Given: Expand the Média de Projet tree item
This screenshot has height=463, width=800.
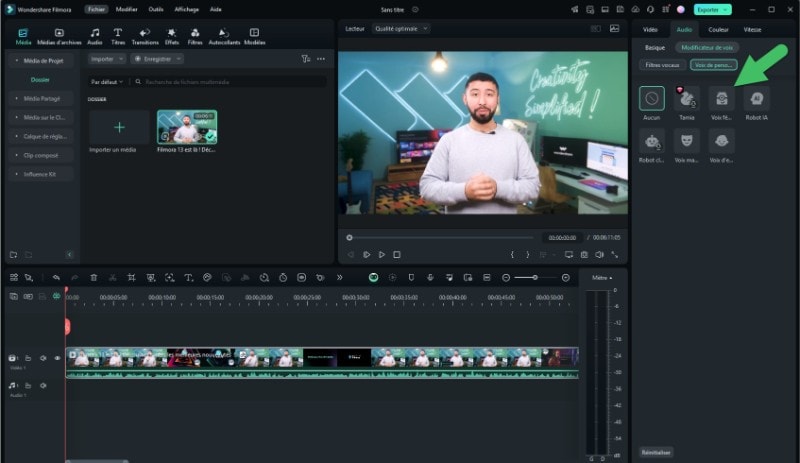Looking at the screenshot, I should click(x=41, y=61).
